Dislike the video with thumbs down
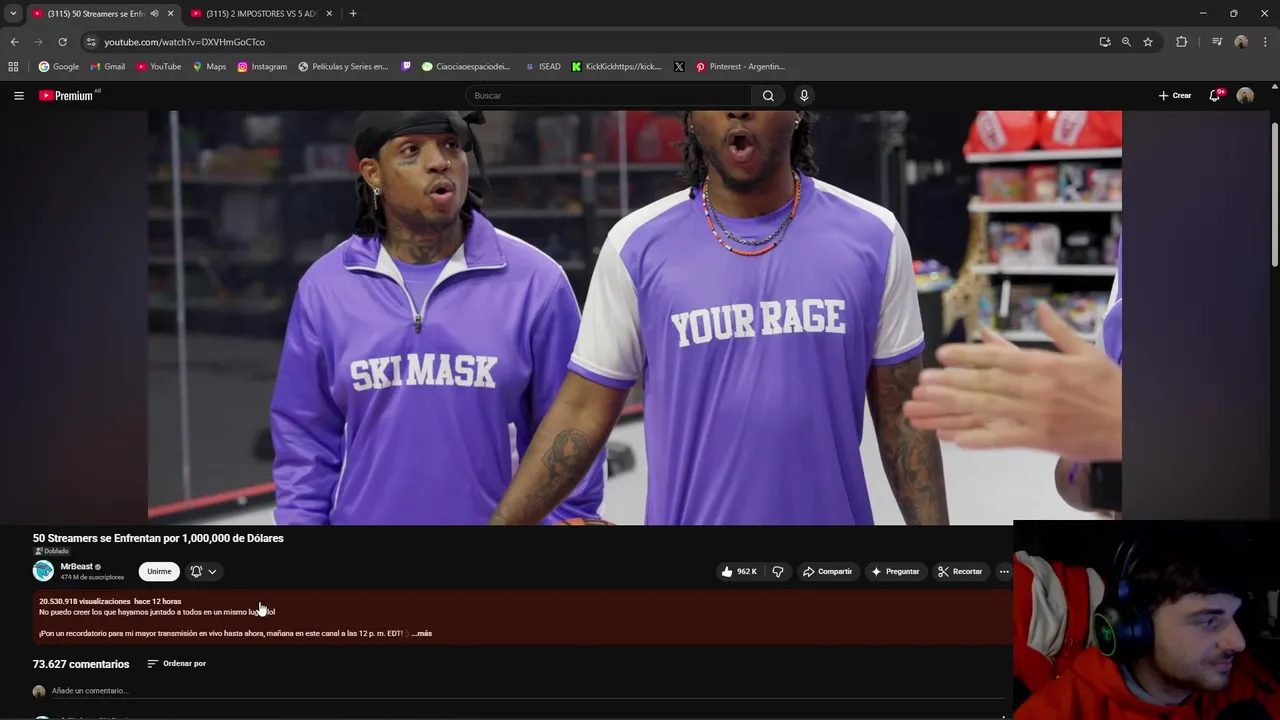 coord(778,572)
